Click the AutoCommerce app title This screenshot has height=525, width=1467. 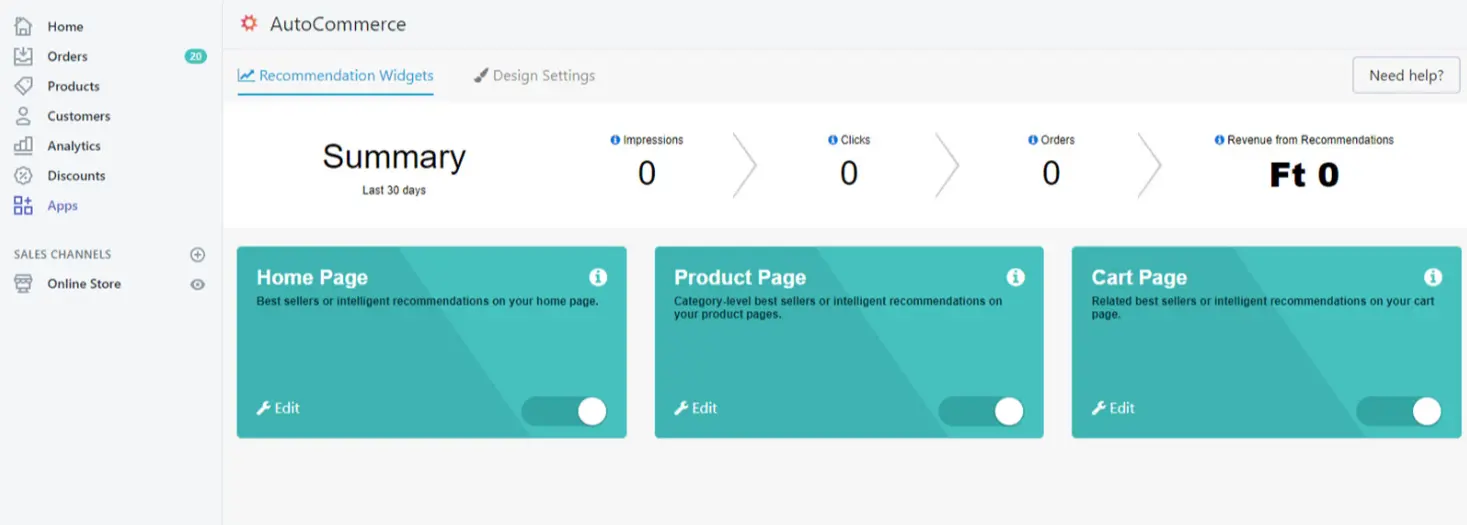click(x=338, y=24)
